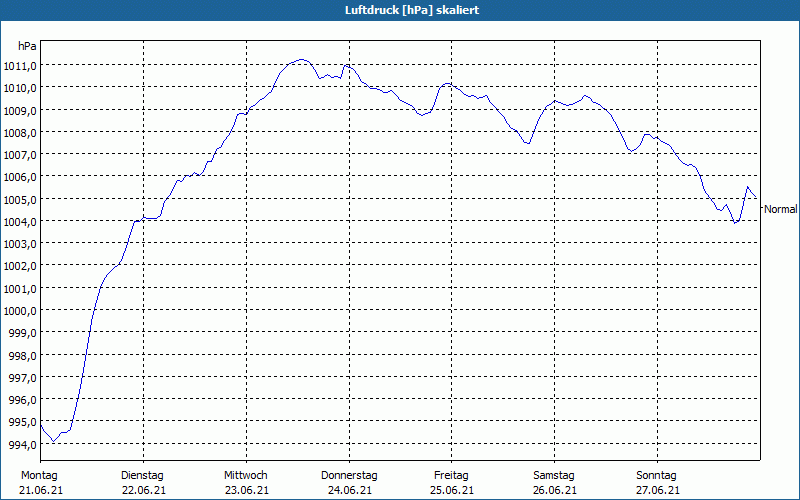800x500 pixels.
Task: Click the 1007,0 axis value
Action: pyautogui.click(x=20, y=155)
